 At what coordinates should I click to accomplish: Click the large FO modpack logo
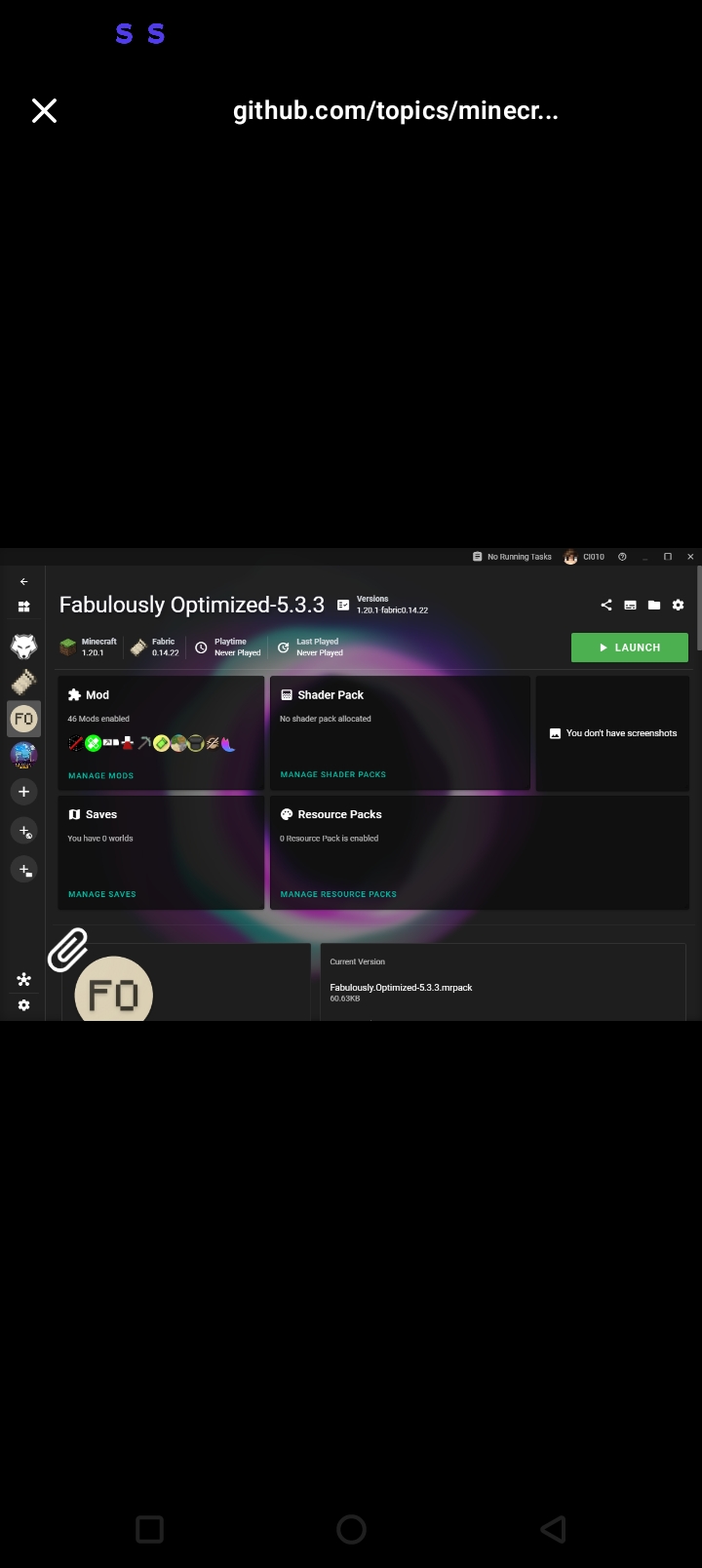pyautogui.click(x=113, y=990)
